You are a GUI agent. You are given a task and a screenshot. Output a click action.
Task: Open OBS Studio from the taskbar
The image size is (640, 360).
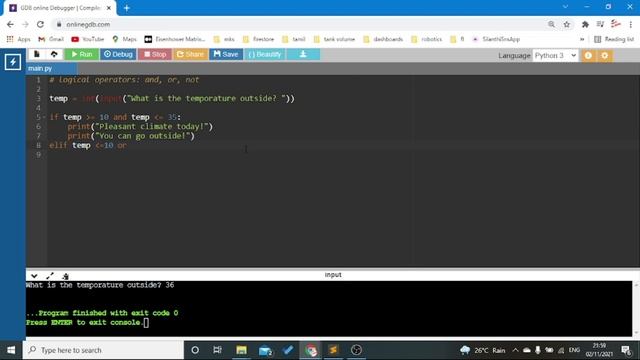tap(356, 350)
